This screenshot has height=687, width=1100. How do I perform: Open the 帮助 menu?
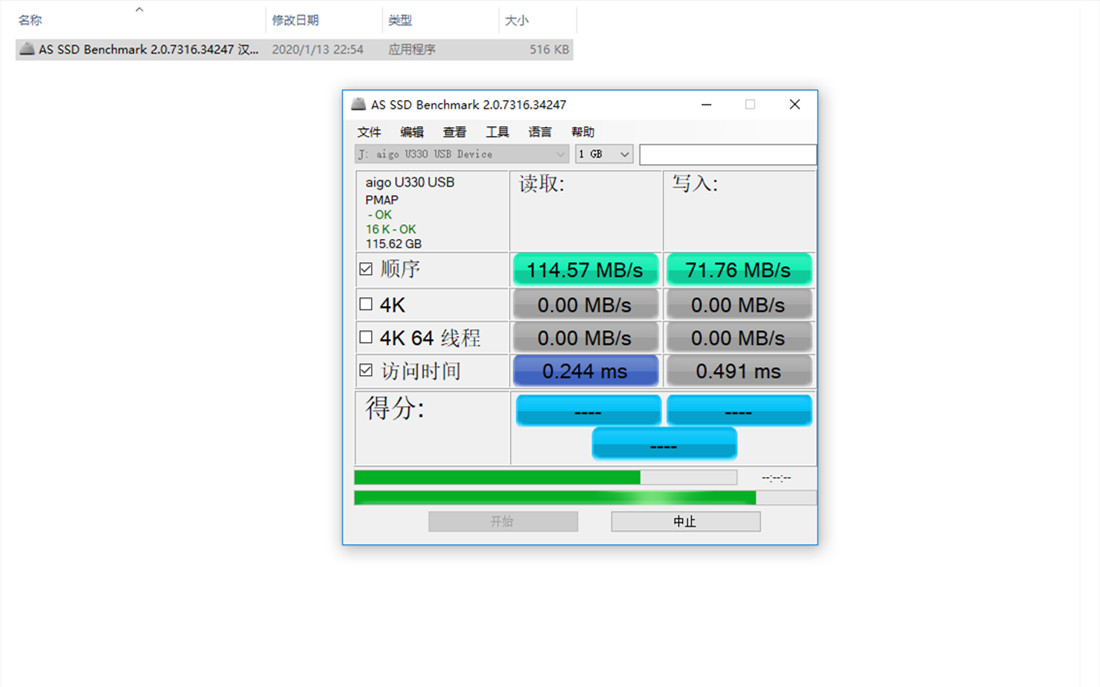coord(583,132)
